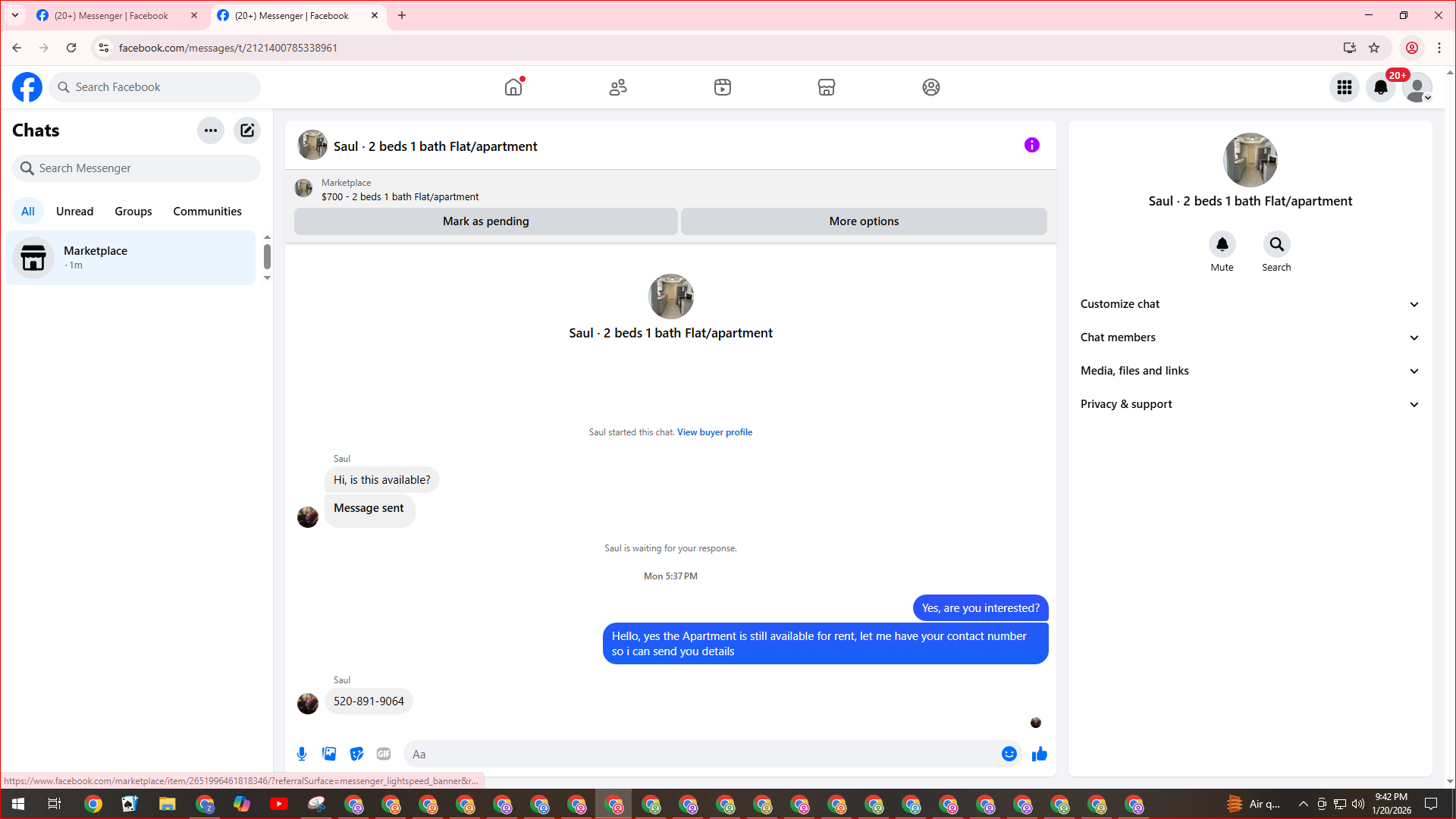Click the listing photo in chat header
Viewport: 1456px width, 819px height.
point(312,145)
